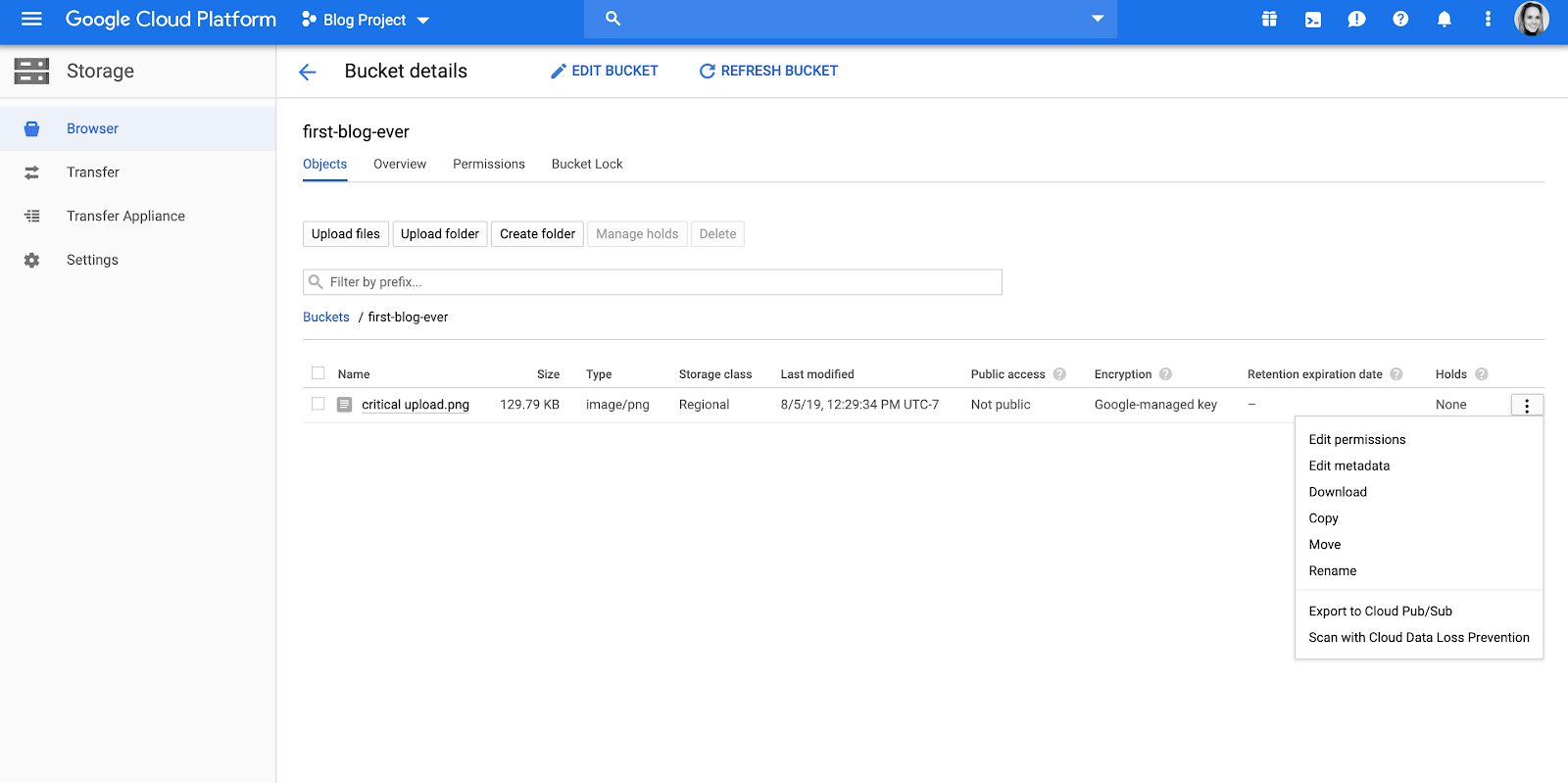Switch to the Overview tab
Screen dimensions: 1568x783
(400, 164)
